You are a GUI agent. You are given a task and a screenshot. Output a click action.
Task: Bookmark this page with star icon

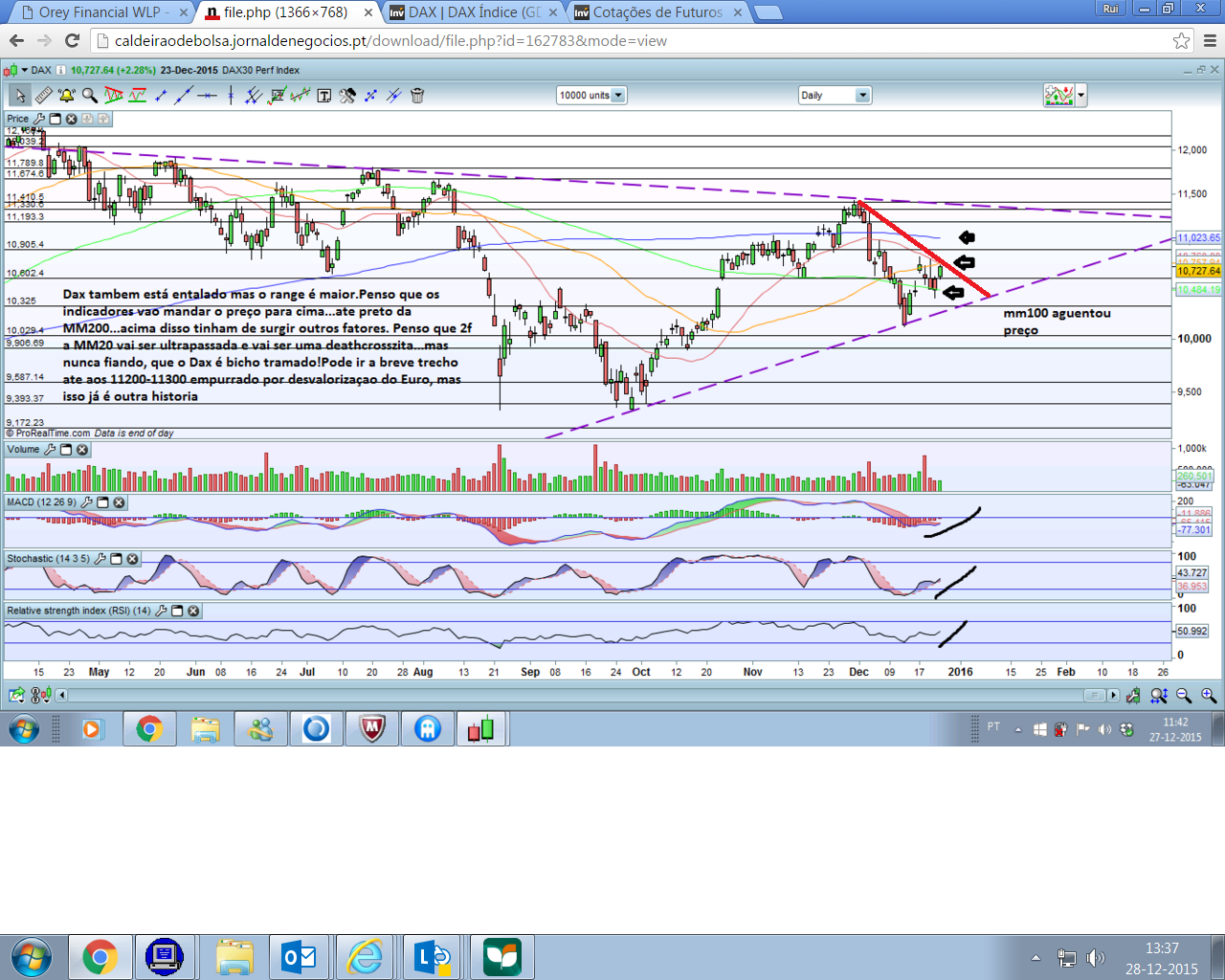coord(1181,41)
